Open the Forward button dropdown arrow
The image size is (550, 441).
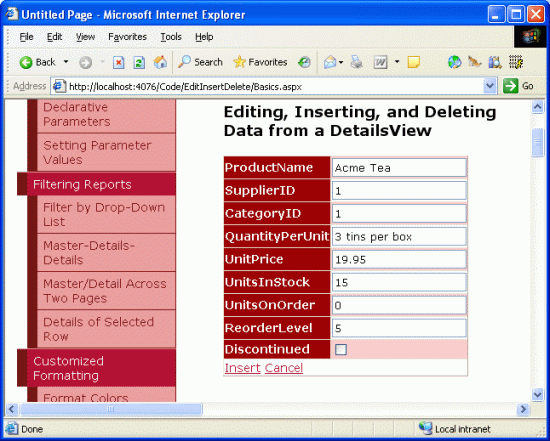point(103,62)
